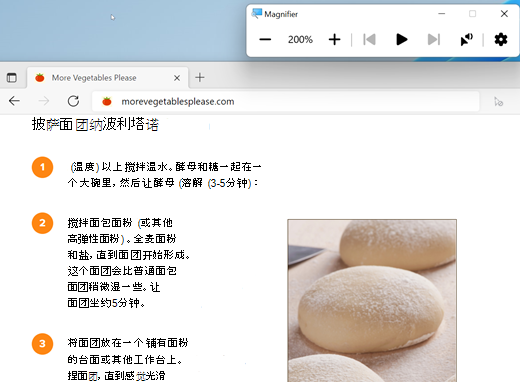The image size is (520, 382).
Task: Refresh the current page
Action: 73,101
